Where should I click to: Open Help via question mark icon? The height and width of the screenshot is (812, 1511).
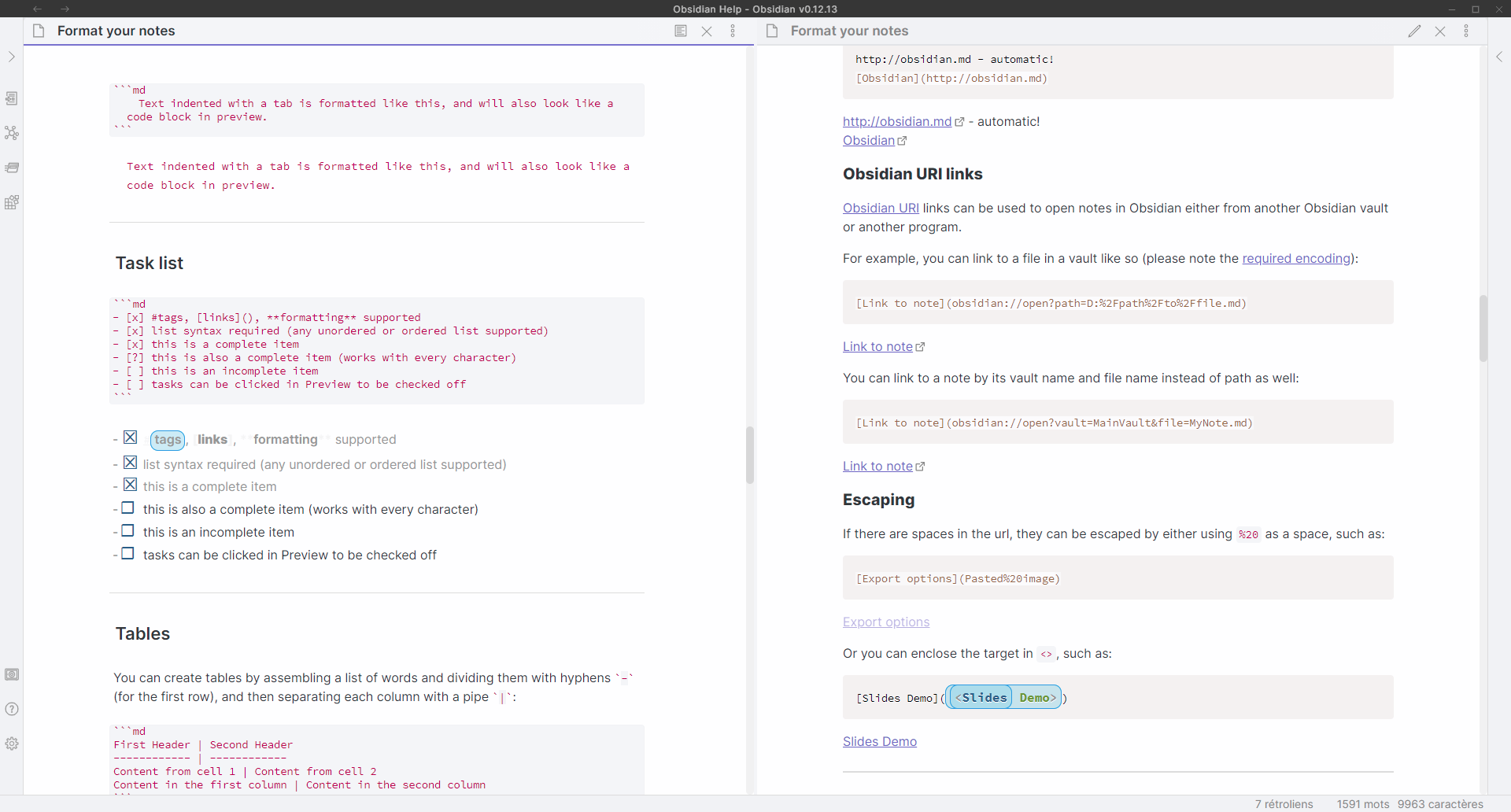[12, 709]
